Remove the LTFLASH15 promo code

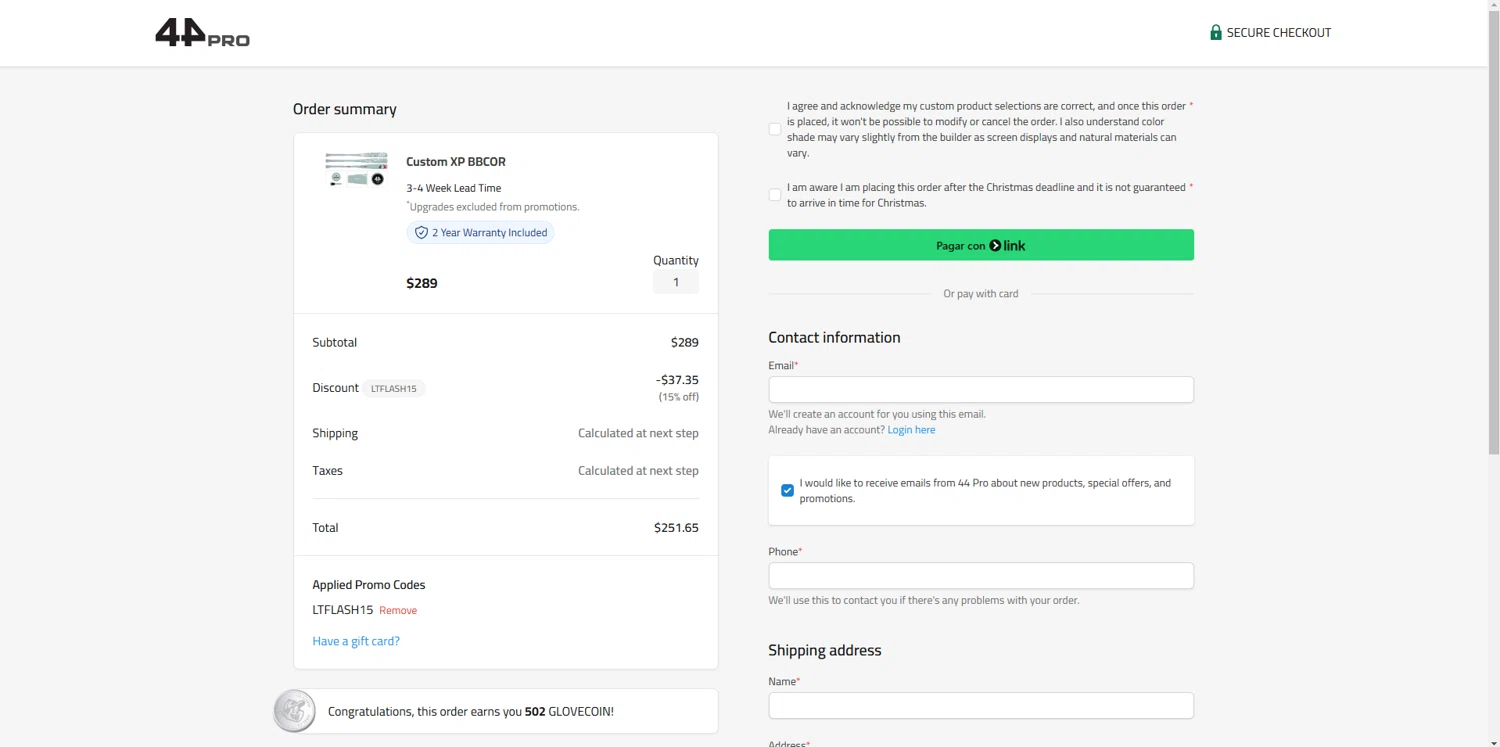(398, 611)
